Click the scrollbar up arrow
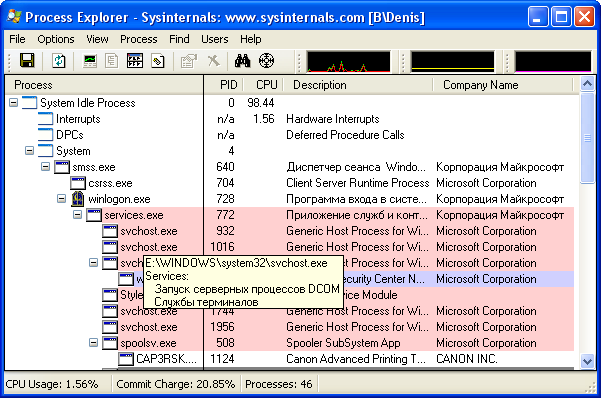 587,84
